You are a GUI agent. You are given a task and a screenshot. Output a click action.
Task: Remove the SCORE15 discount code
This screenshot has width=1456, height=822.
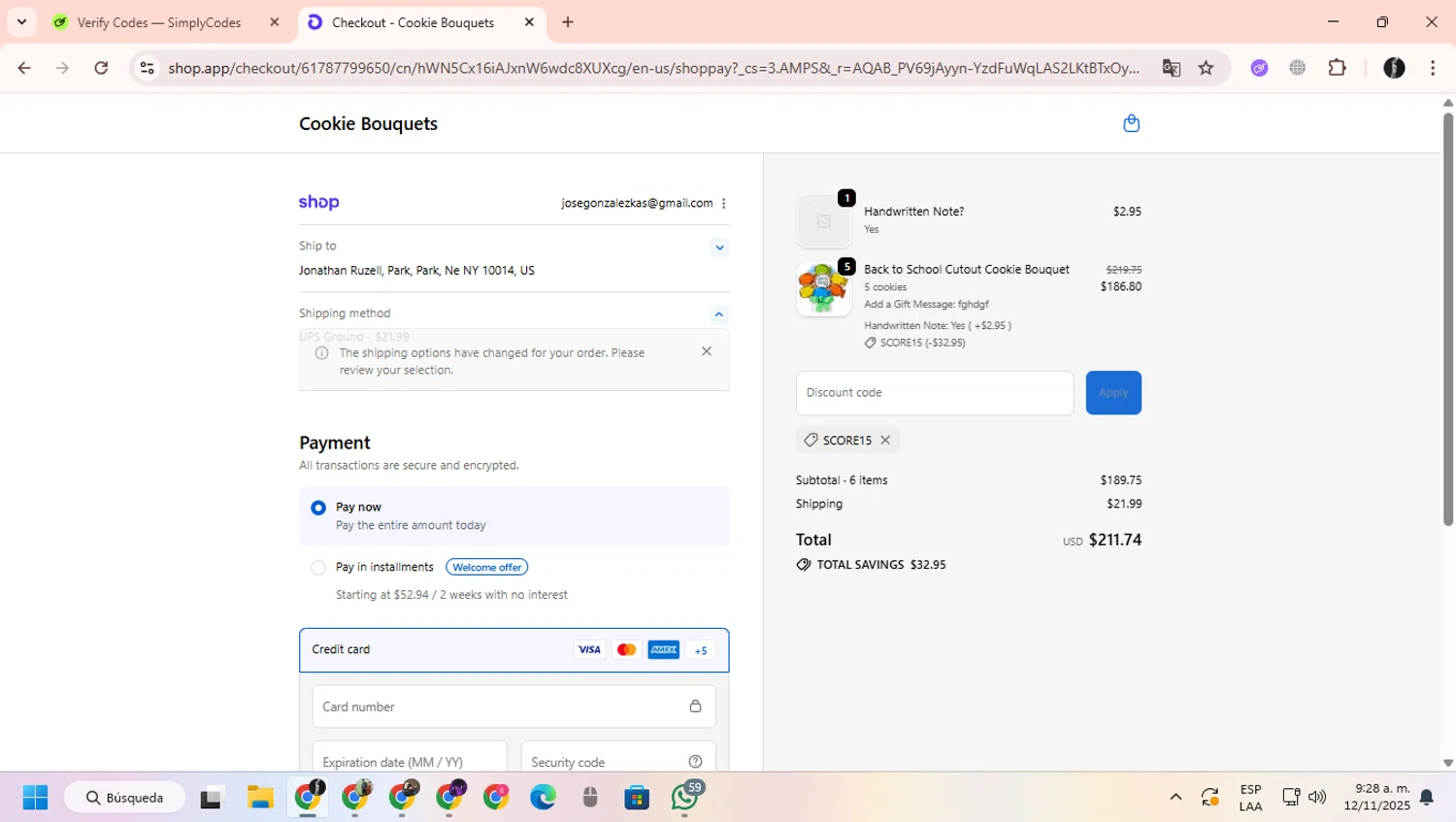pos(885,441)
